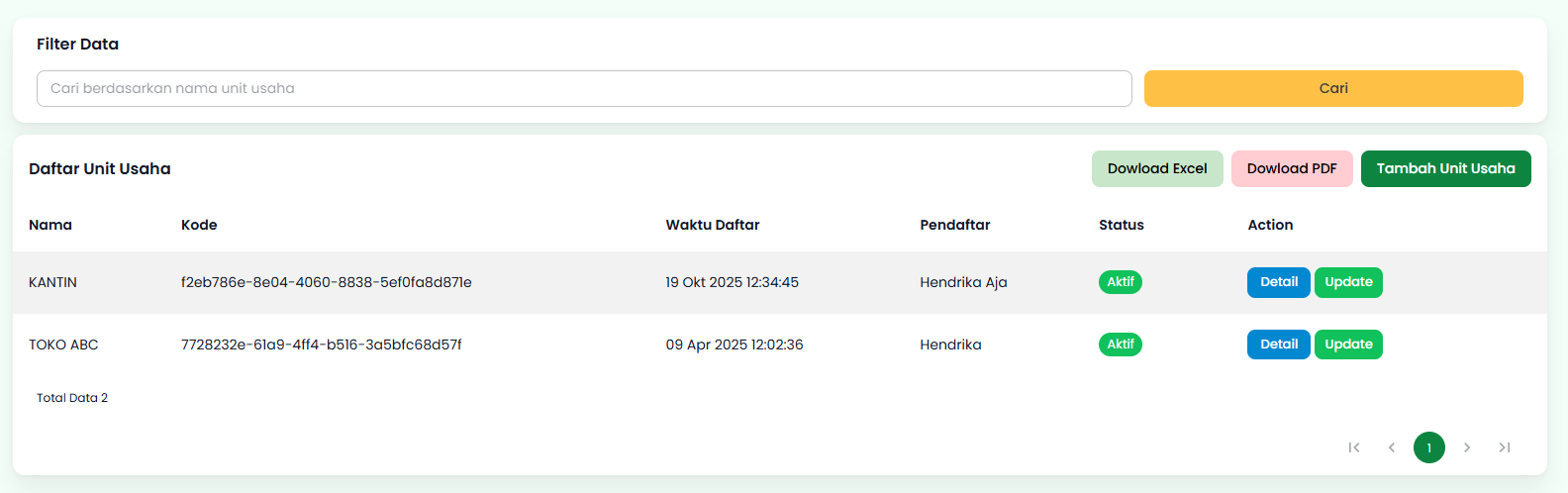Select page 1 in pagination
This screenshot has height=493, width=1568.
tap(1429, 447)
